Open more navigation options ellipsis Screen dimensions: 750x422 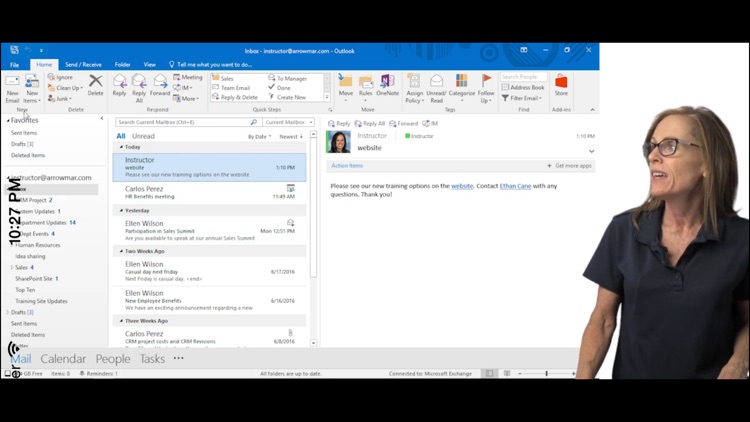[x=178, y=358]
